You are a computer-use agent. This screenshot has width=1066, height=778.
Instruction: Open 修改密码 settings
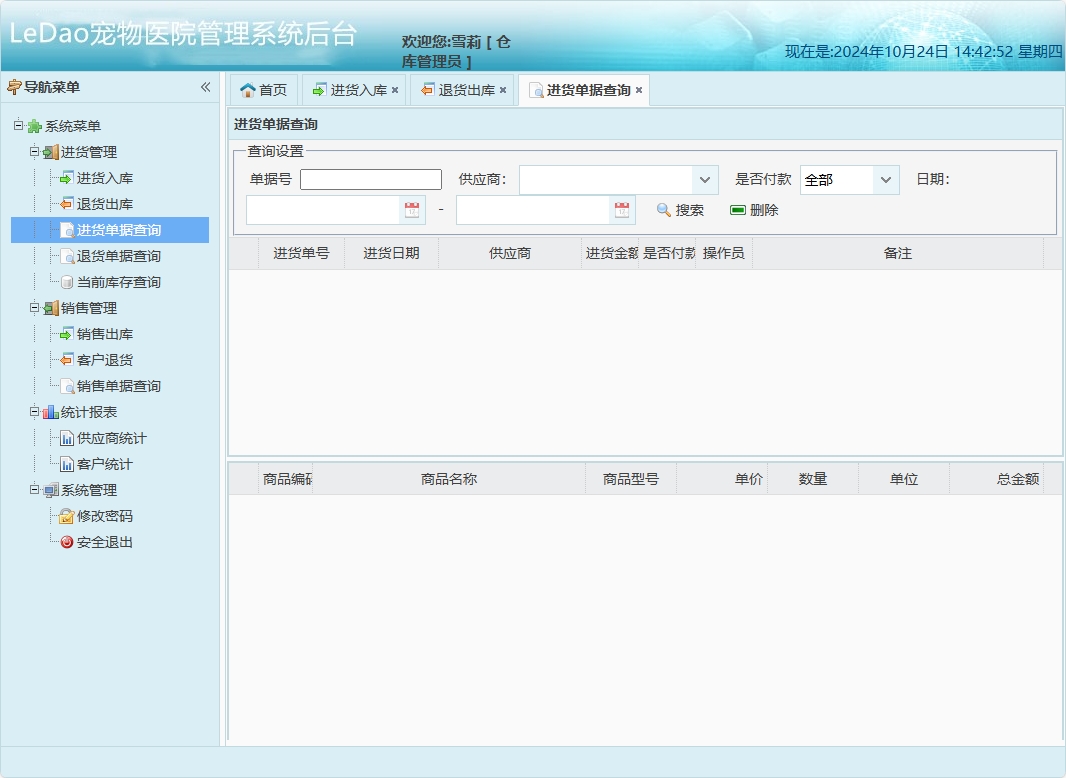click(x=96, y=515)
